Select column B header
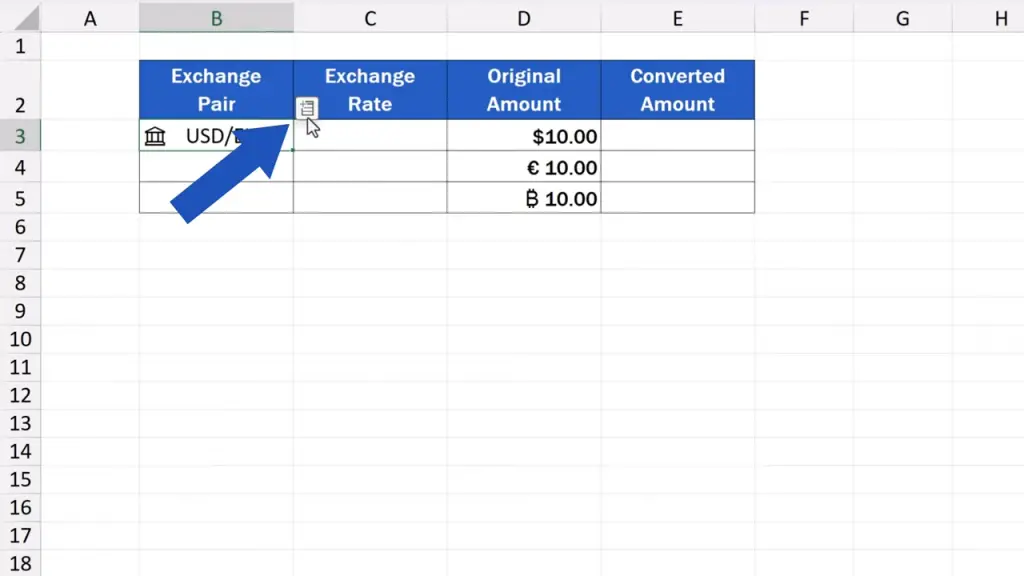Screen dimensions: 1024x576 [x=216, y=17]
